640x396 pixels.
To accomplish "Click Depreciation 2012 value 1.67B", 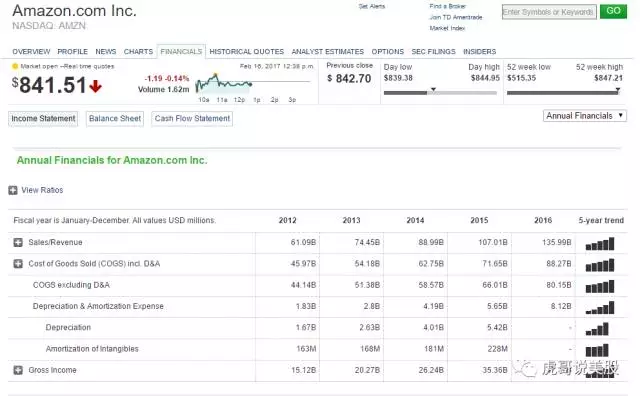I will coord(306,327).
